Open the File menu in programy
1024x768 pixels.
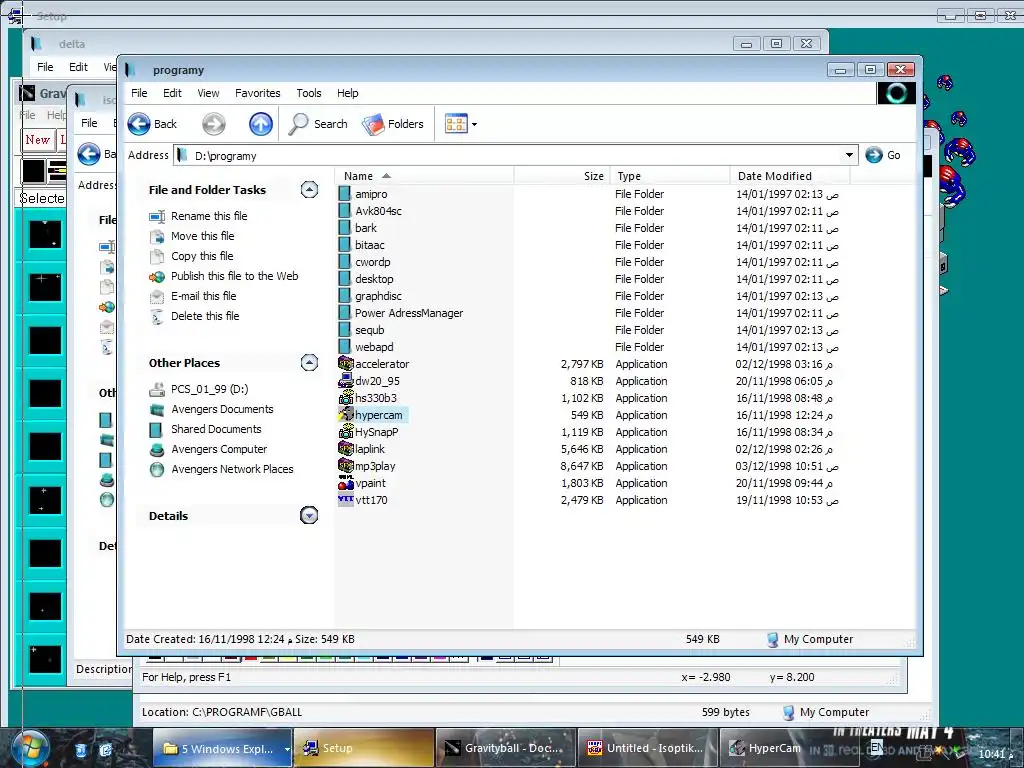(139, 93)
